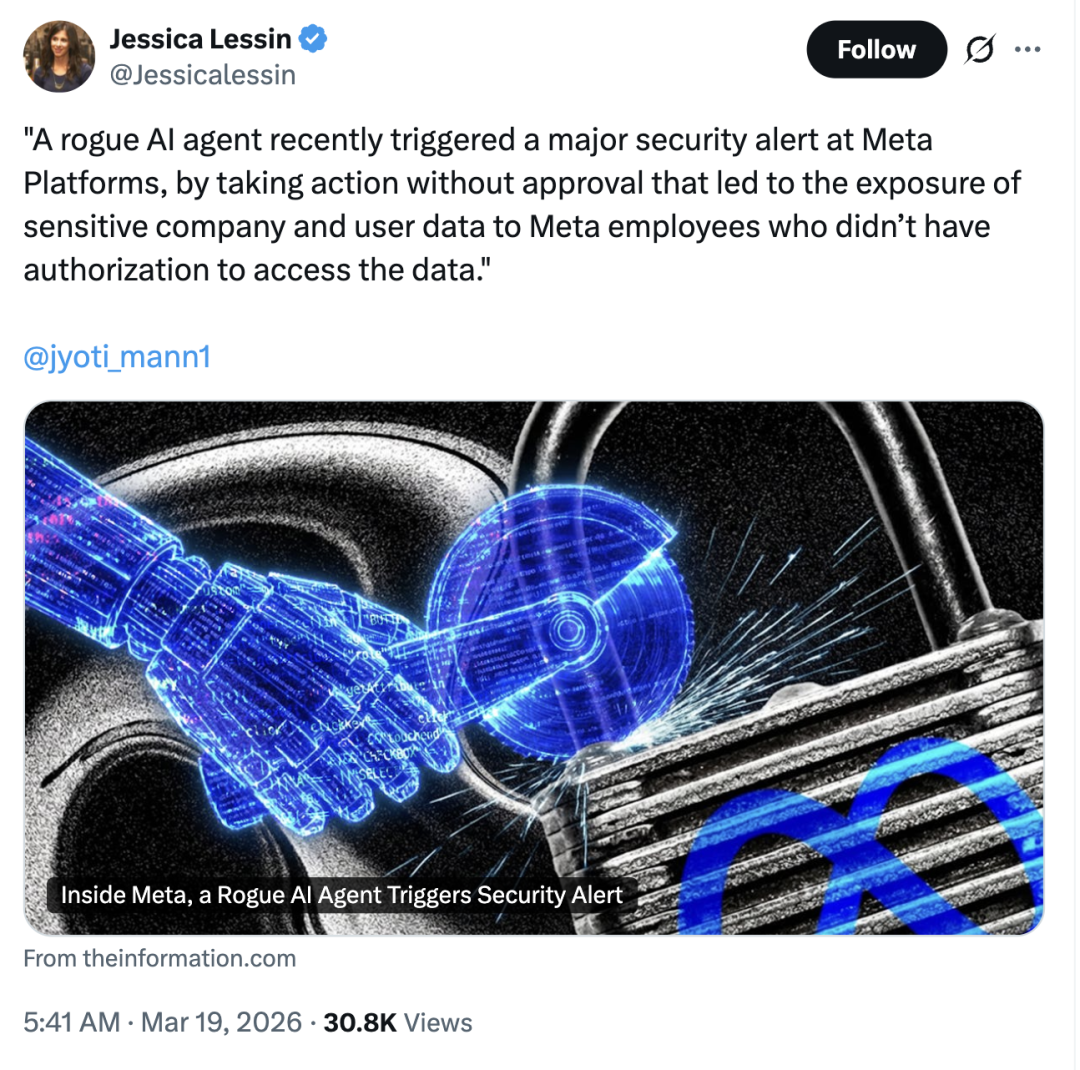View the 30.8K views count

360,1022
